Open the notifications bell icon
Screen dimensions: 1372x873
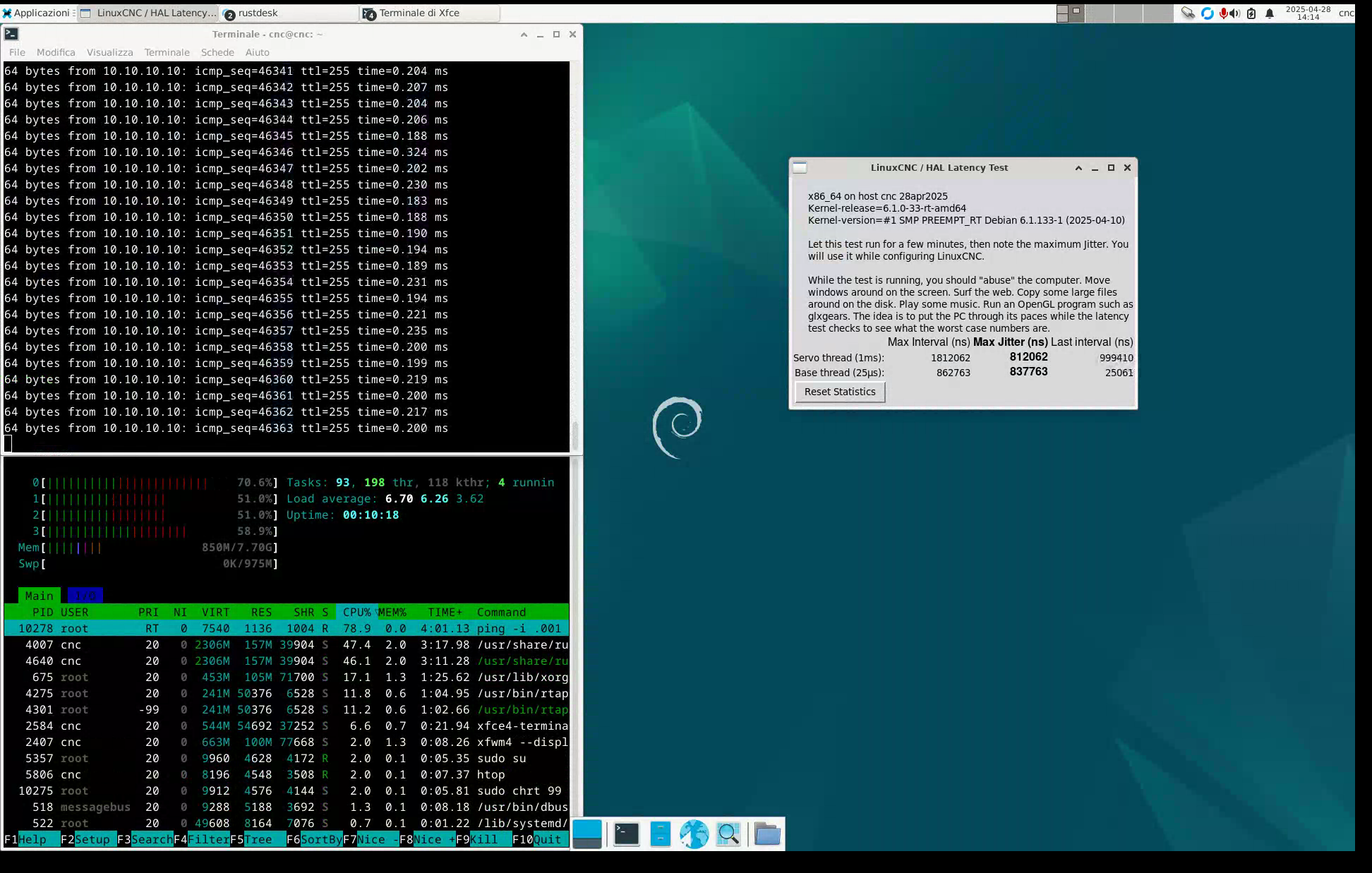pos(1270,13)
